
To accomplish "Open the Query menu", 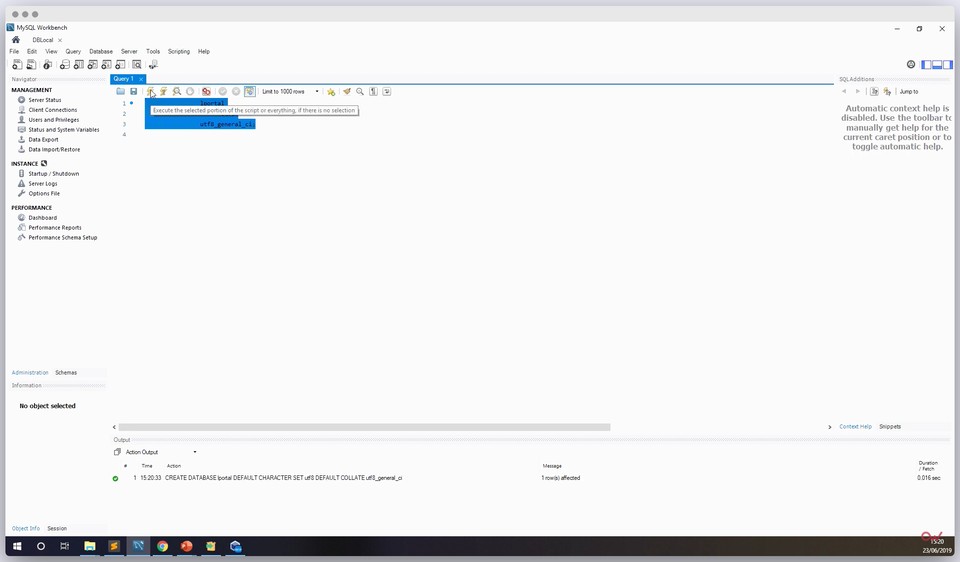I will point(73,51).
